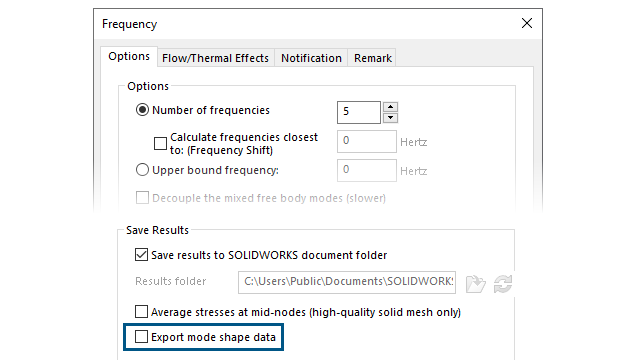This screenshot has height=360, width=640.
Task: Click the Save Results group label
Action: click(157, 230)
